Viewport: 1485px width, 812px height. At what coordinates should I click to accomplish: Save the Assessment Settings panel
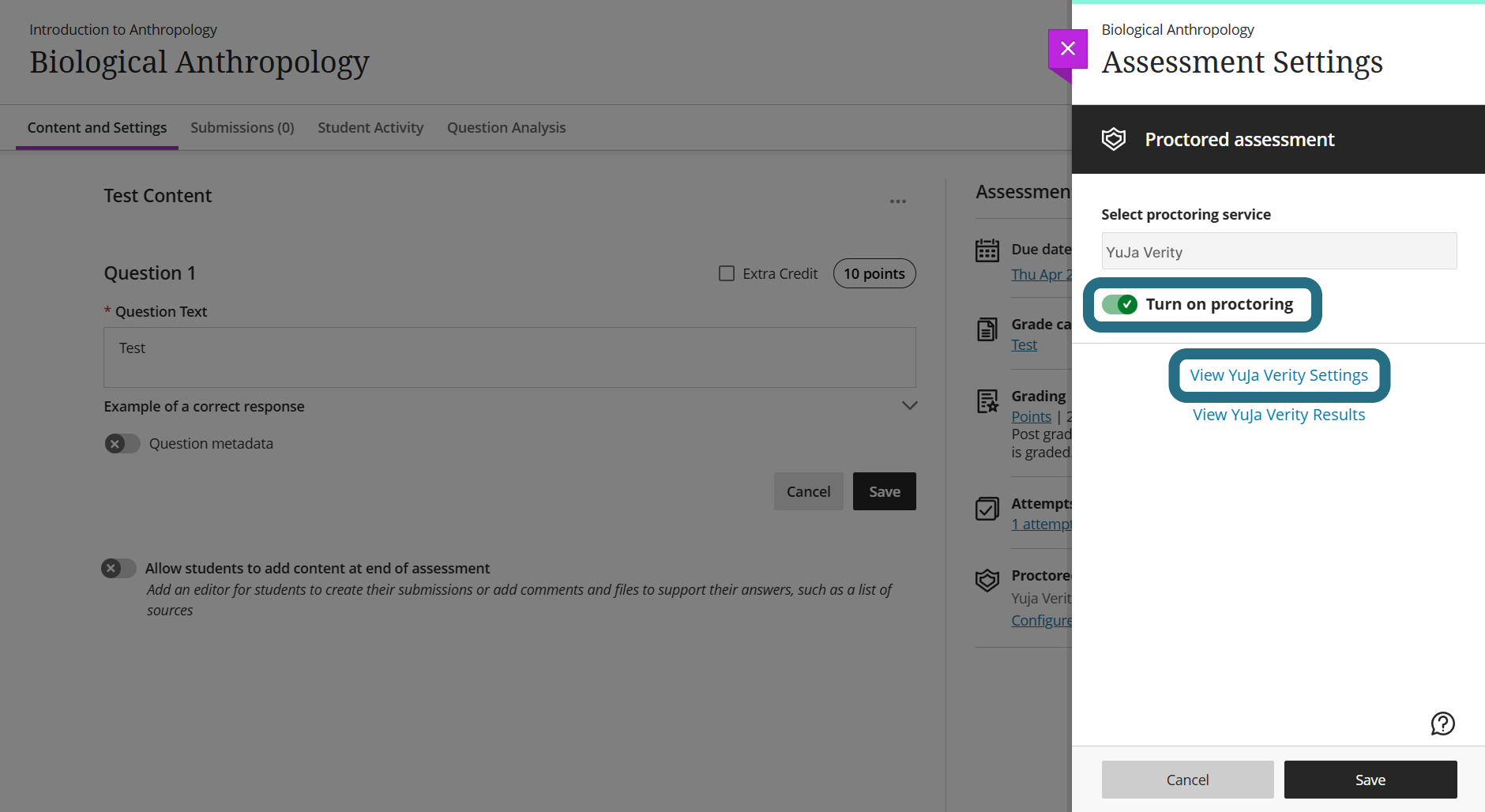pos(1370,780)
